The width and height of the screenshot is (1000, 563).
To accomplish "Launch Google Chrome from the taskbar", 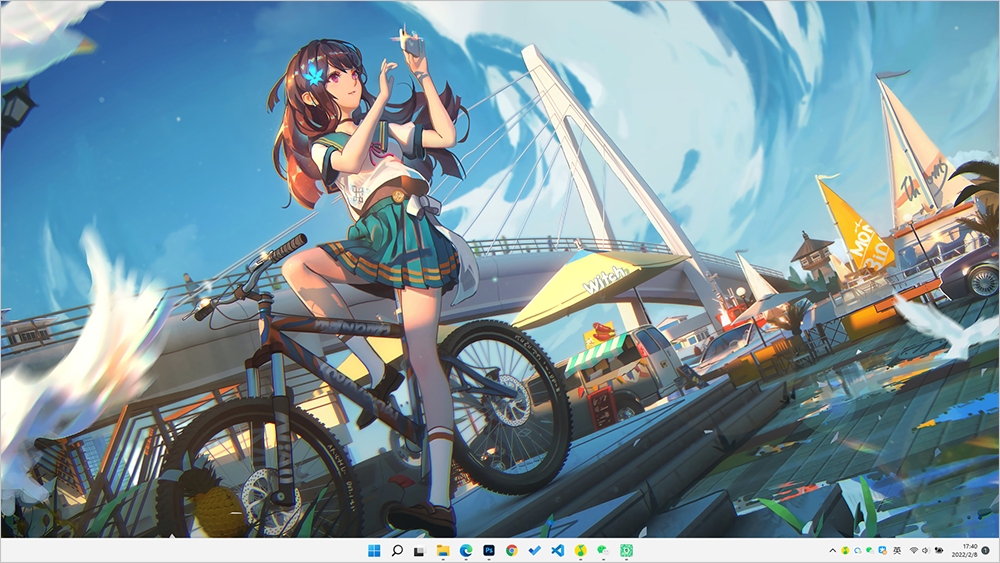I will 511,550.
